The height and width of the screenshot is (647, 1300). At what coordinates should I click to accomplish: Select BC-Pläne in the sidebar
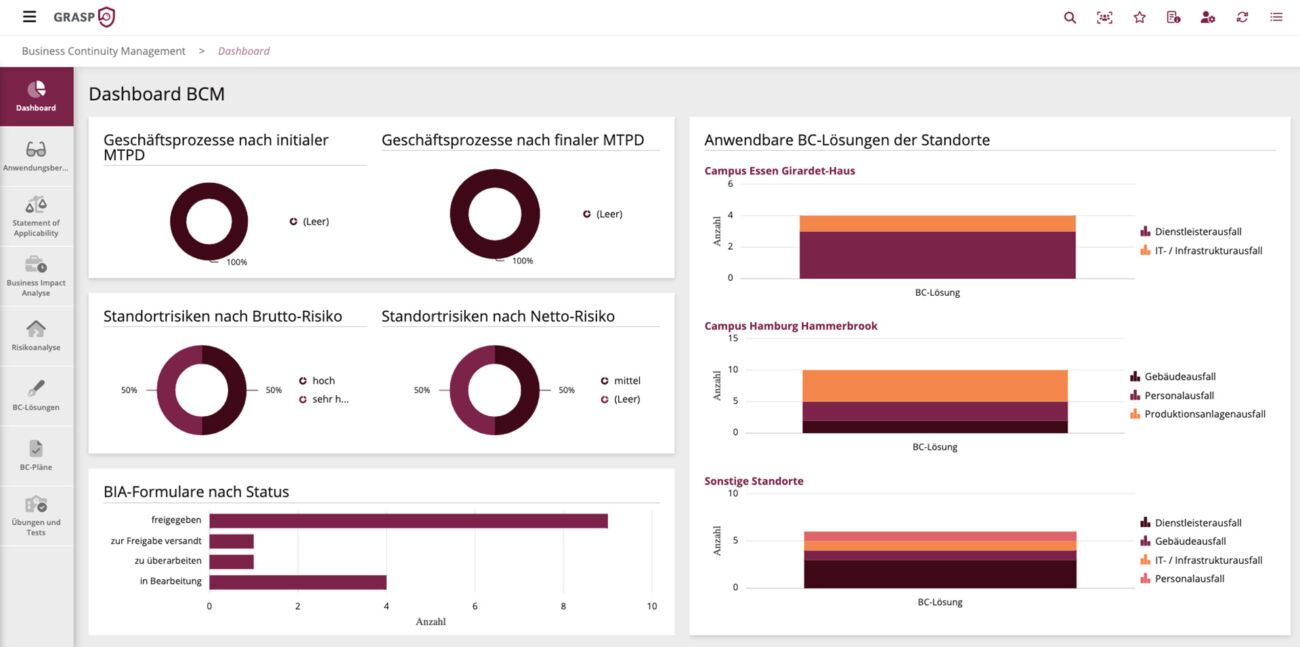pyautogui.click(x=36, y=456)
